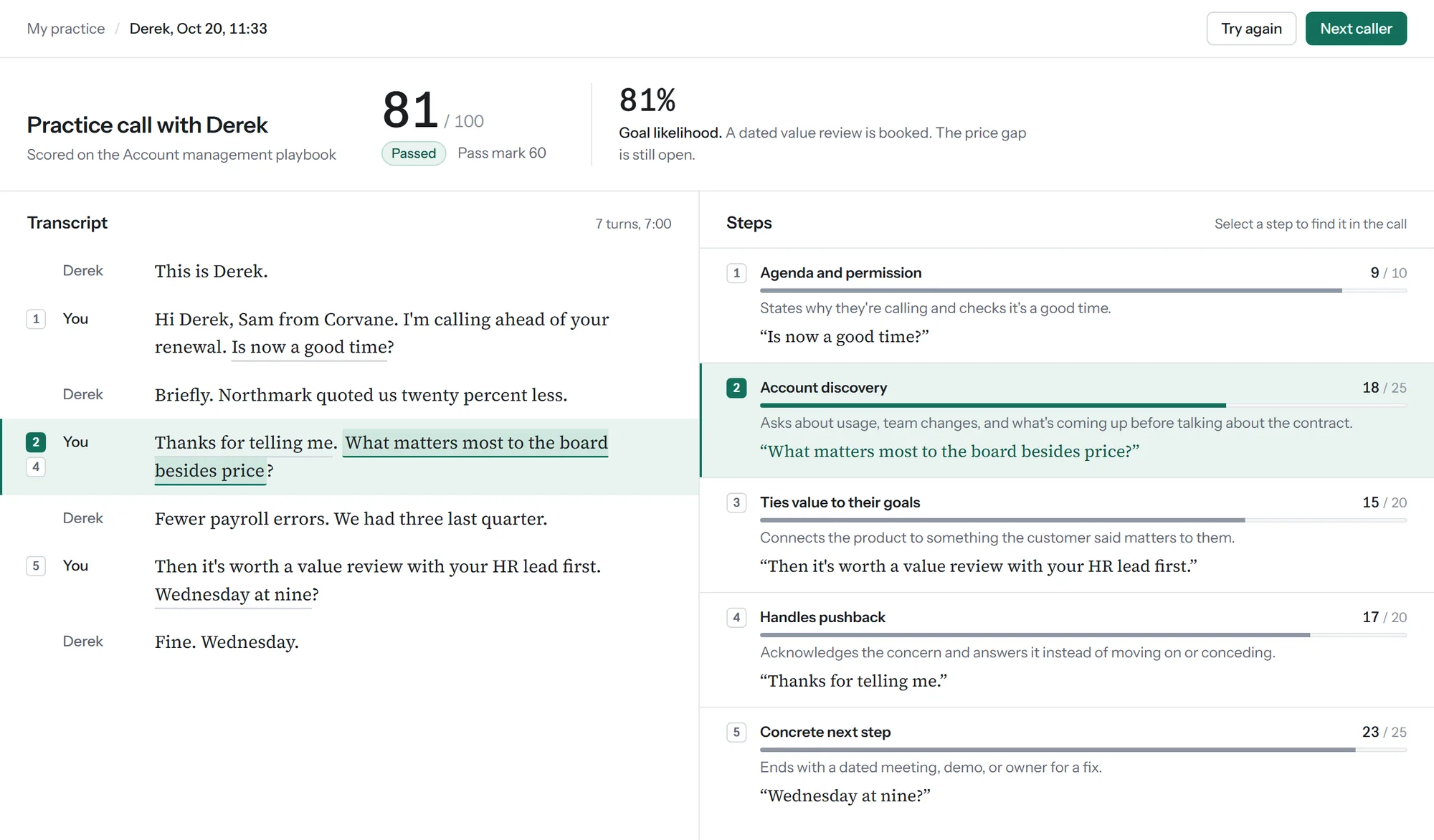
Task: Click highlighted 'What matters most to the board' in transcript
Action: click(x=476, y=443)
